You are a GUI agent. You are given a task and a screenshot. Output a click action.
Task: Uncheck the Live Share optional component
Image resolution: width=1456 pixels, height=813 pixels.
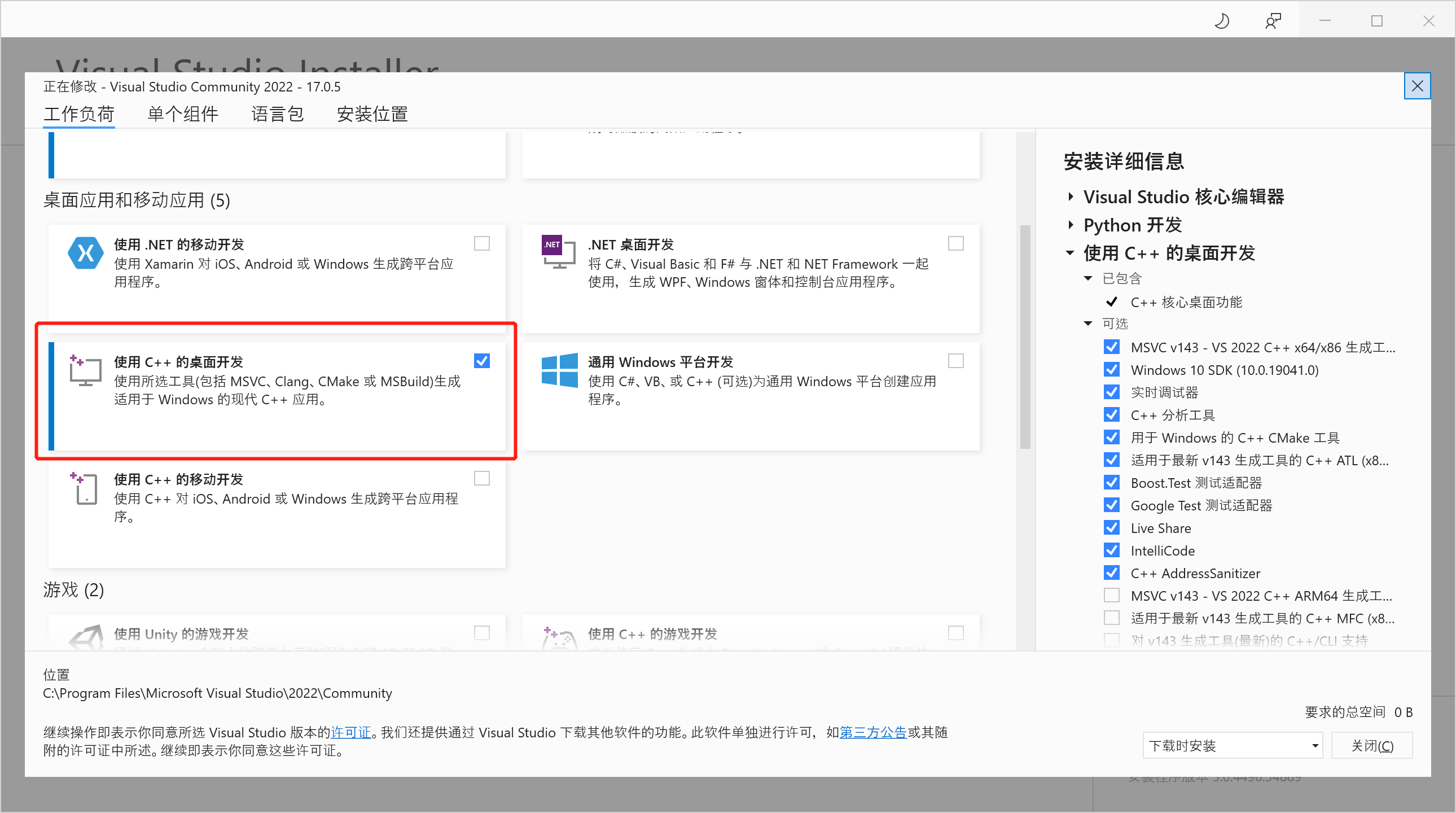click(1111, 528)
